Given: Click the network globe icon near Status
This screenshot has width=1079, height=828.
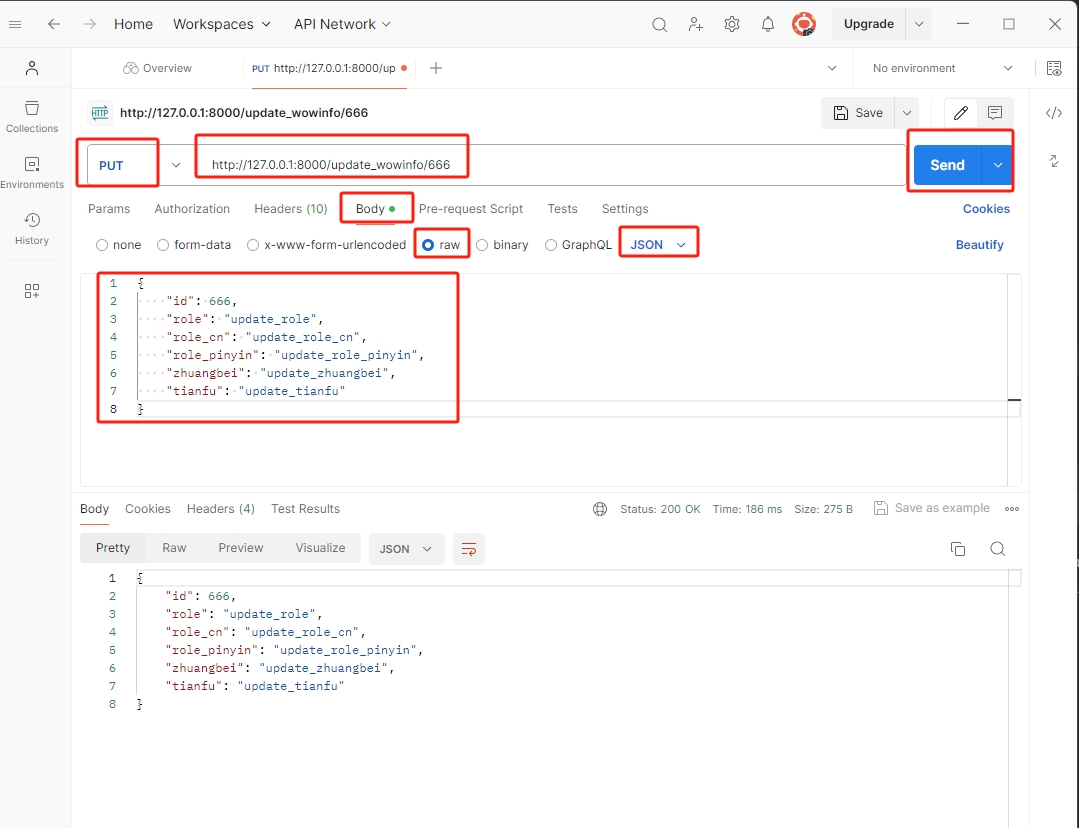Looking at the screenshot, I should coord(600,509).
